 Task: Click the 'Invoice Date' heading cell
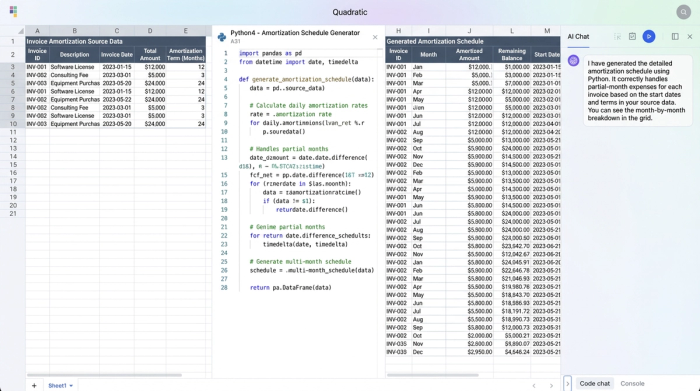click(117, 54)
